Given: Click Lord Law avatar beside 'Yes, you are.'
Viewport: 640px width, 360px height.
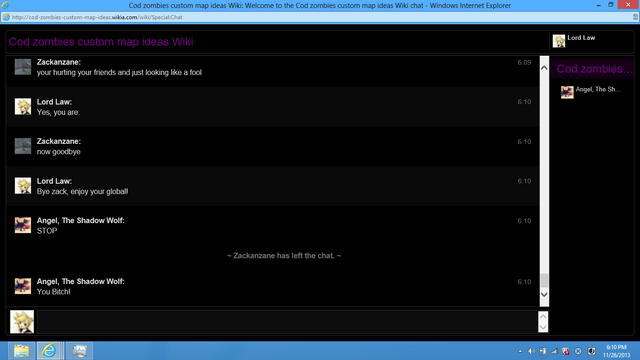Looking at the screenshot, I should [x=23, y=107].
